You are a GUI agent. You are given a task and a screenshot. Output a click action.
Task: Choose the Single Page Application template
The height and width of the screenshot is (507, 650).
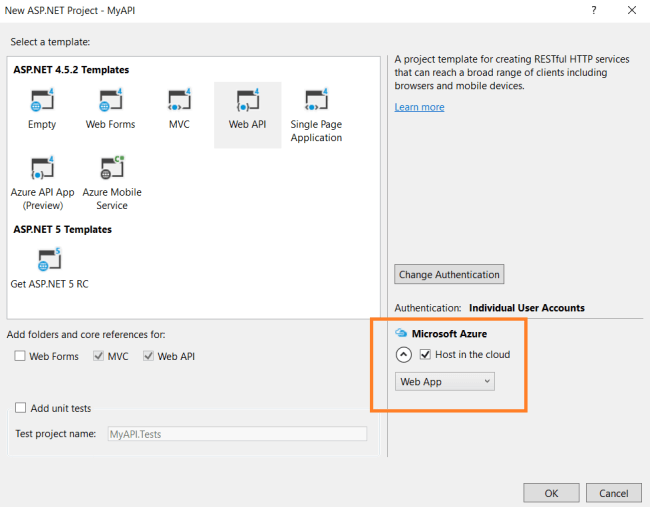316,102
